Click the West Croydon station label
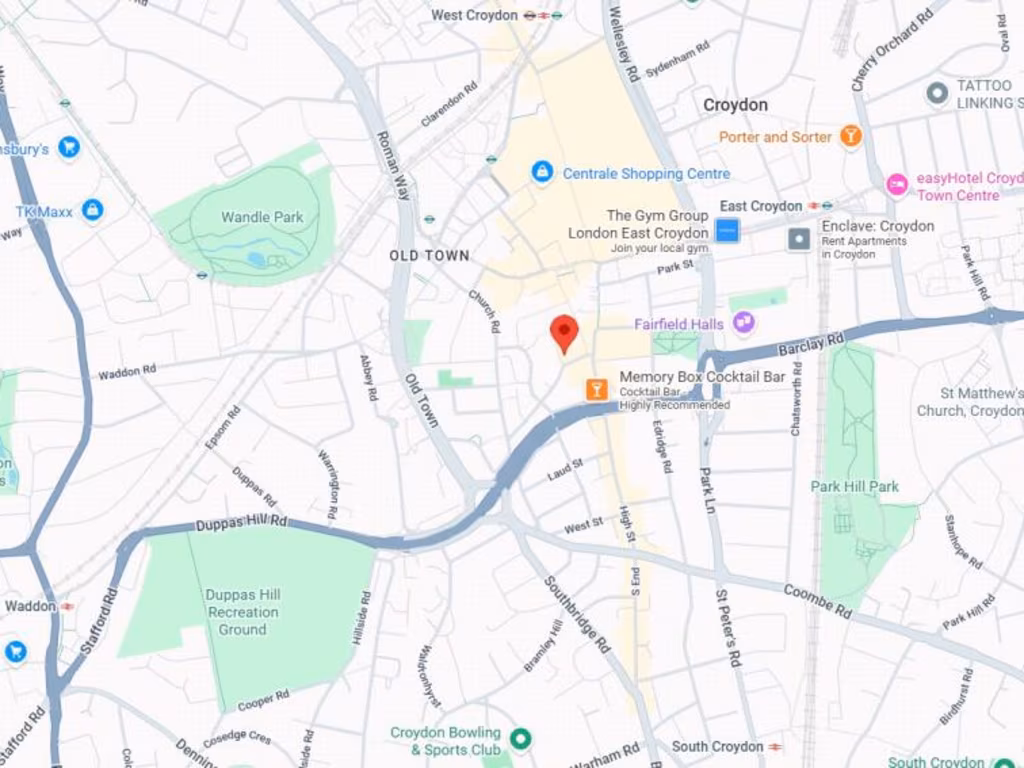Image resolution: width=1024 pixels, height=768 pixels. pyautogui.click(x=474, y=15)
